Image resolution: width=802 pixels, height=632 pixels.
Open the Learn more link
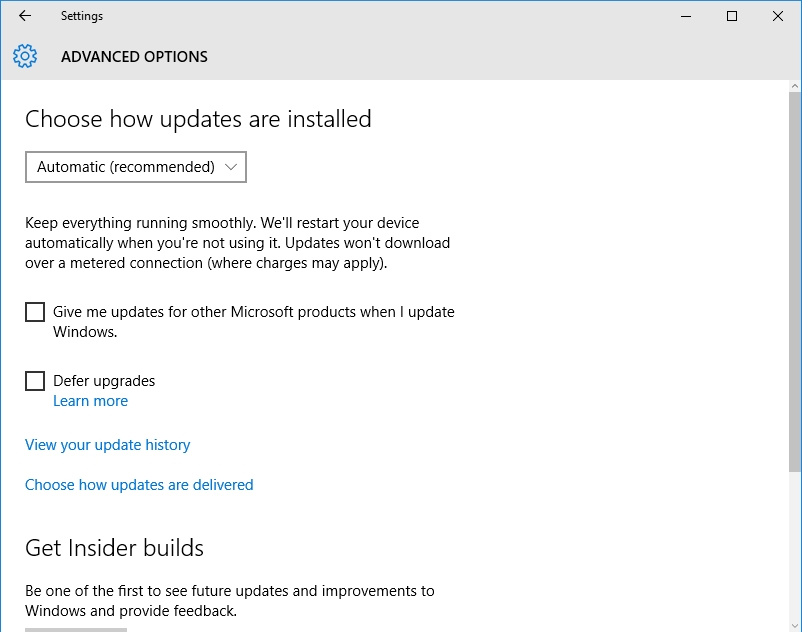pyautogui.click(x=90, y=400)
